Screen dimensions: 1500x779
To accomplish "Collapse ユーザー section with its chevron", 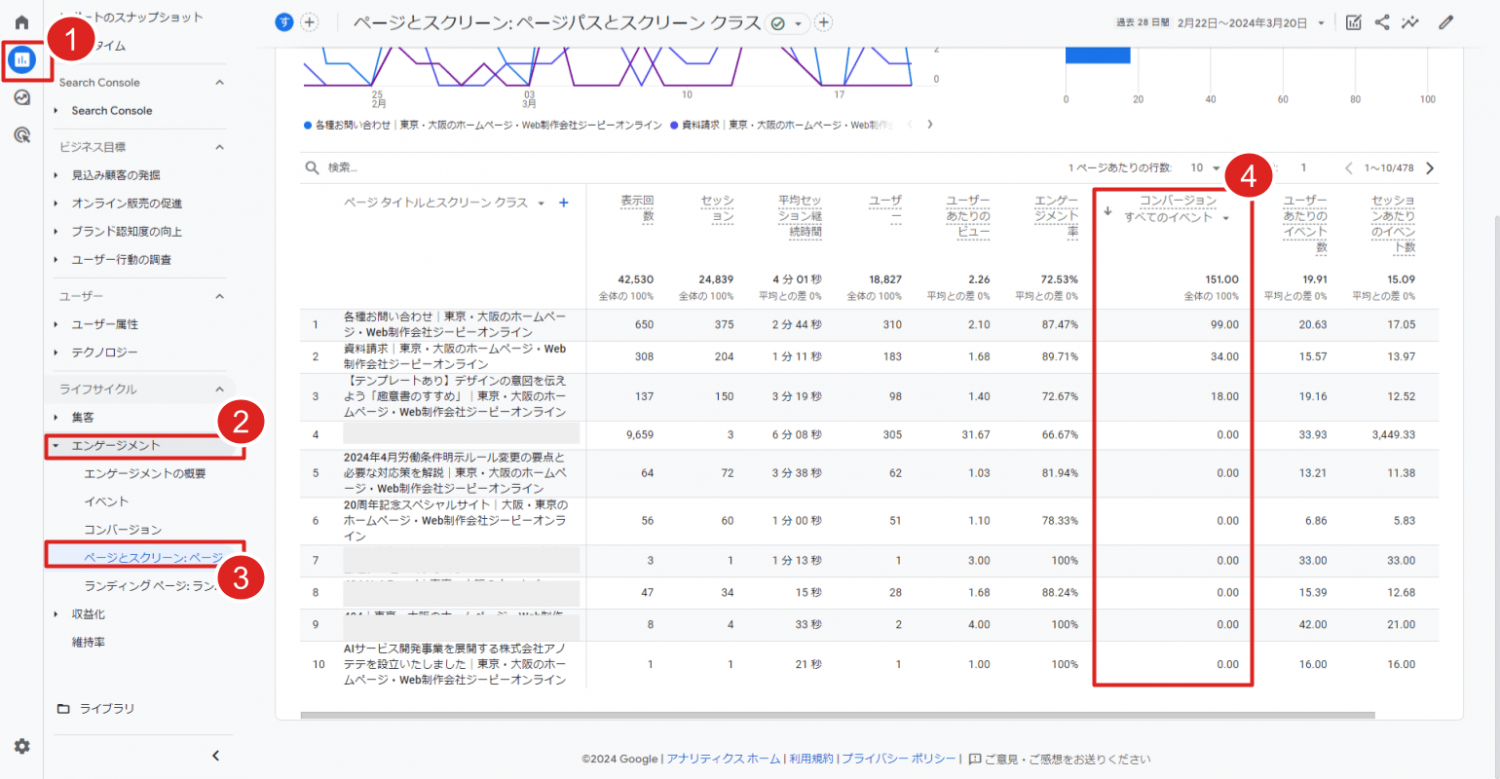I will [x=220, y=296].
